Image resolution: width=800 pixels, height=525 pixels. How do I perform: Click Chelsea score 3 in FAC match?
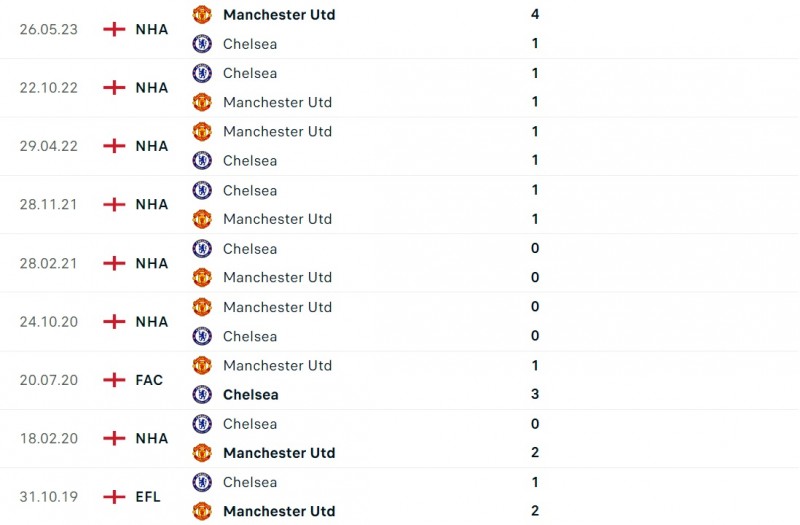(535, 394)
